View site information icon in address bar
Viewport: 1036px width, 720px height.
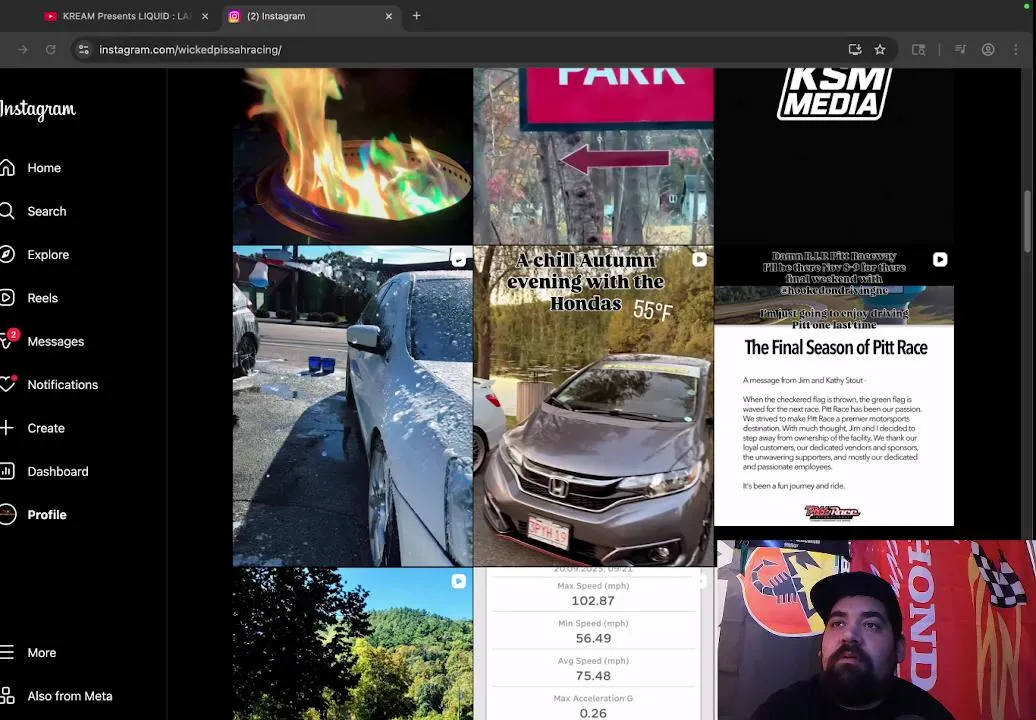(x=83, y=50)
